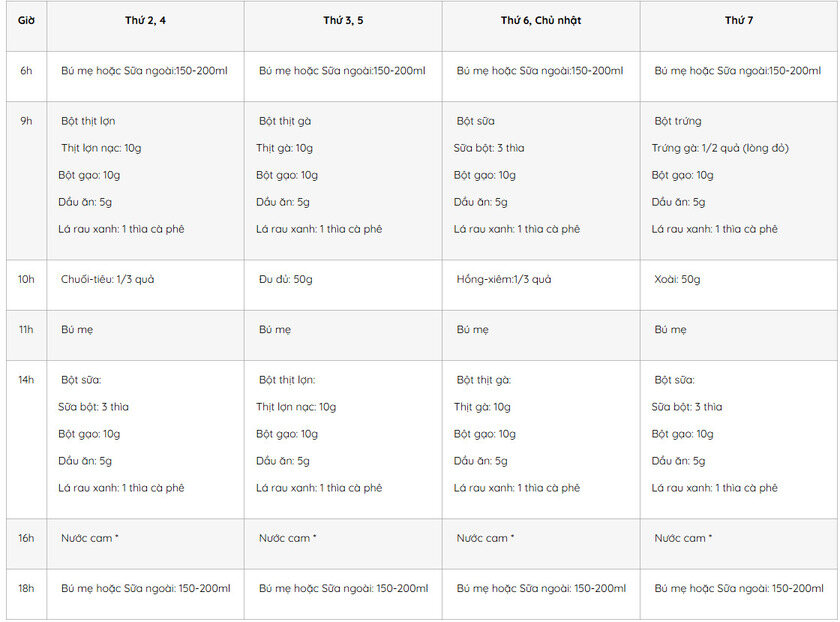Click the 'Thứ 7' column header
Image resolution: width=840 pixels, height=622 pixels.
coord(739,20)
